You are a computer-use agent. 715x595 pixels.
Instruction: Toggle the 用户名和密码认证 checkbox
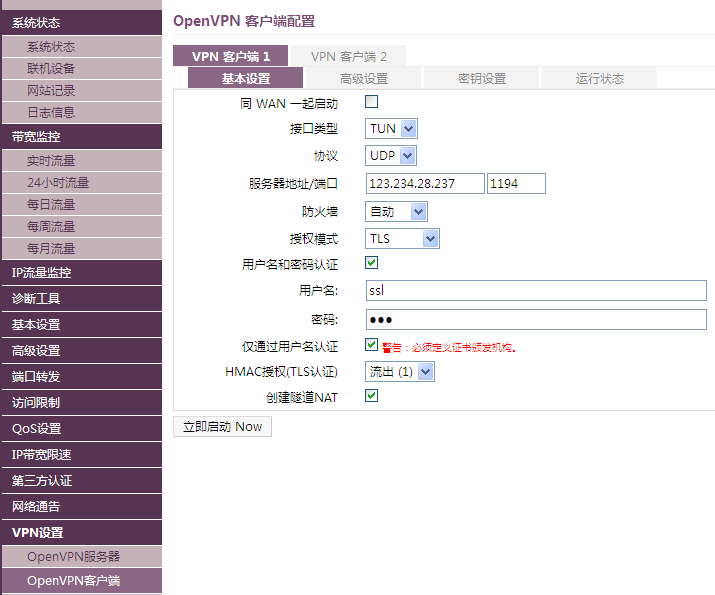coord(371,263)
